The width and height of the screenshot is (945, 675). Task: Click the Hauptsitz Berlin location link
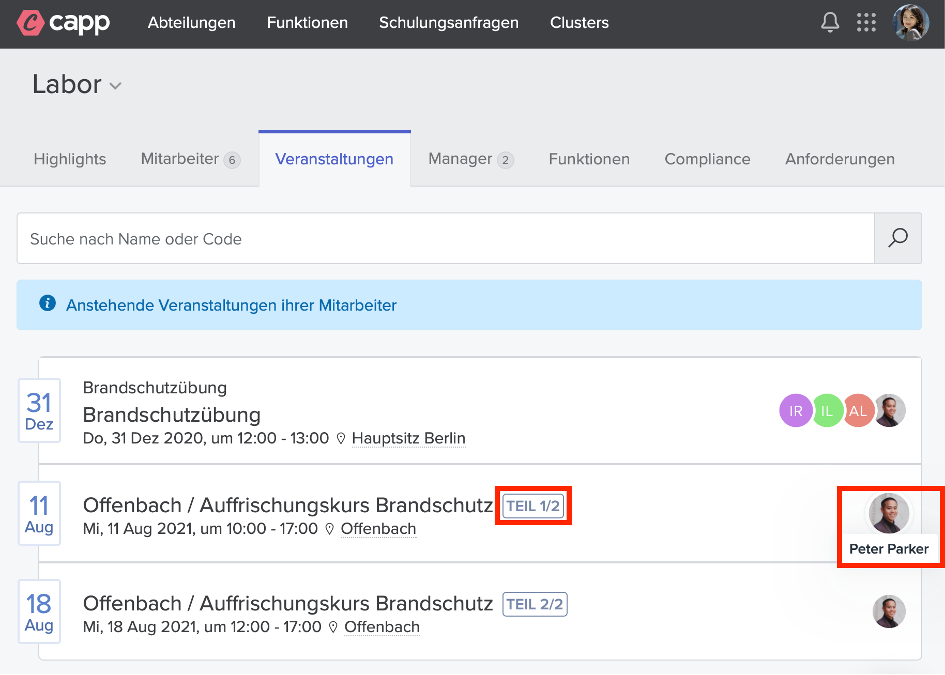coord(409,438)
